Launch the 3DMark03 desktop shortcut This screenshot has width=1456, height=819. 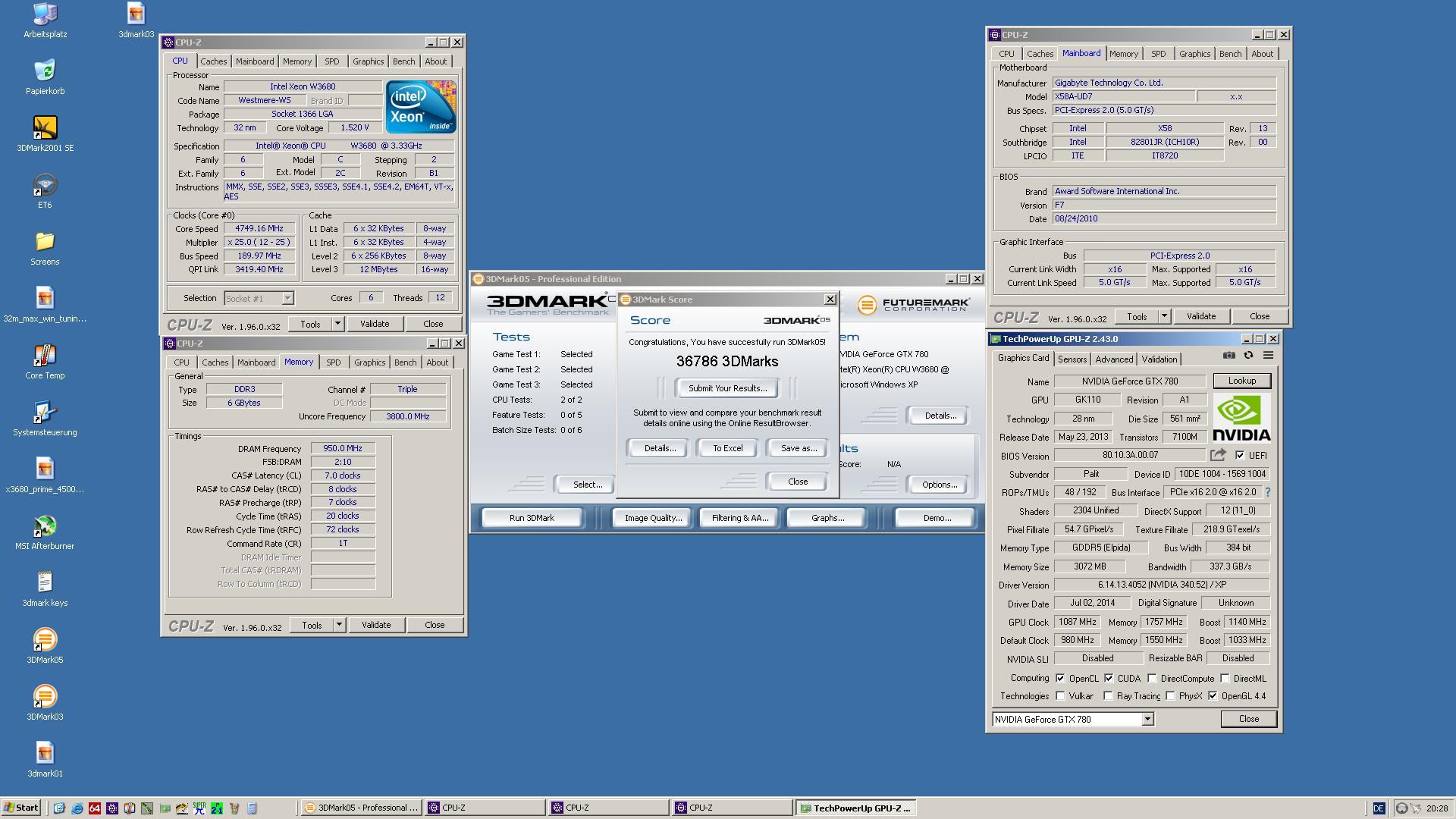(45, 703)
